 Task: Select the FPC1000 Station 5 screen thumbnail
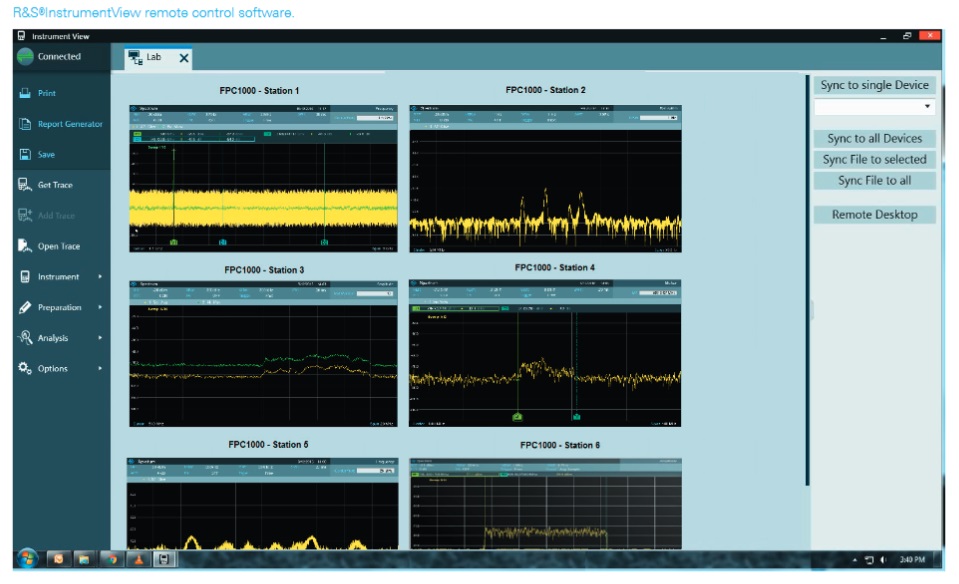pyautogui.click(x=262, y=503)
